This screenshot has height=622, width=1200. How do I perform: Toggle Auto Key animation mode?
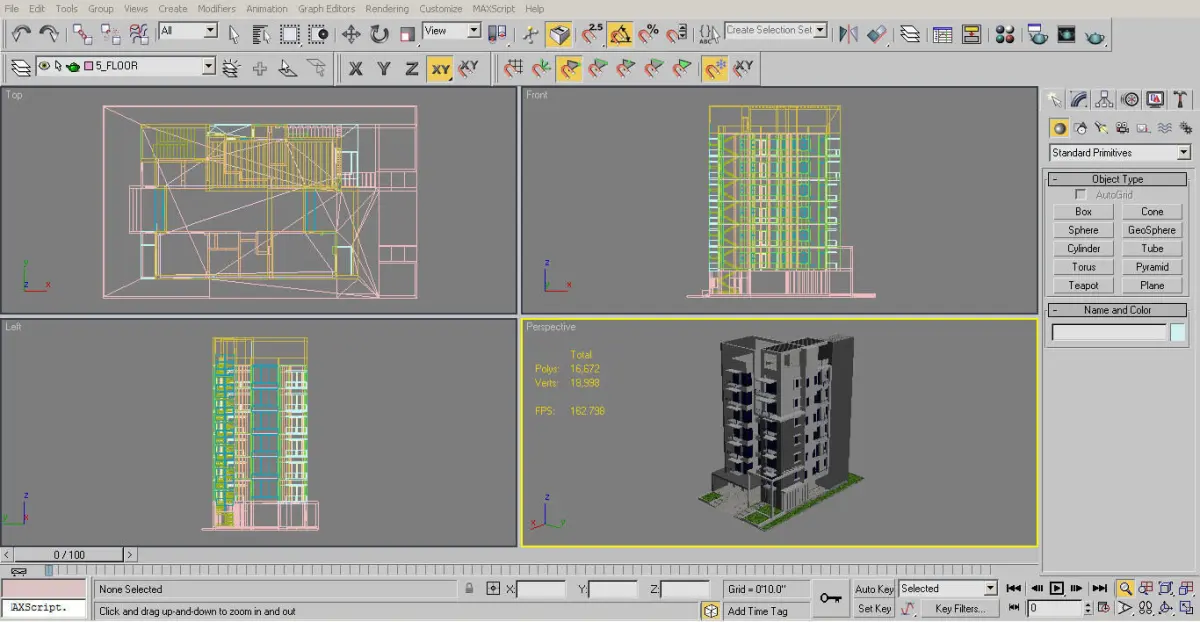coord(874,589)
